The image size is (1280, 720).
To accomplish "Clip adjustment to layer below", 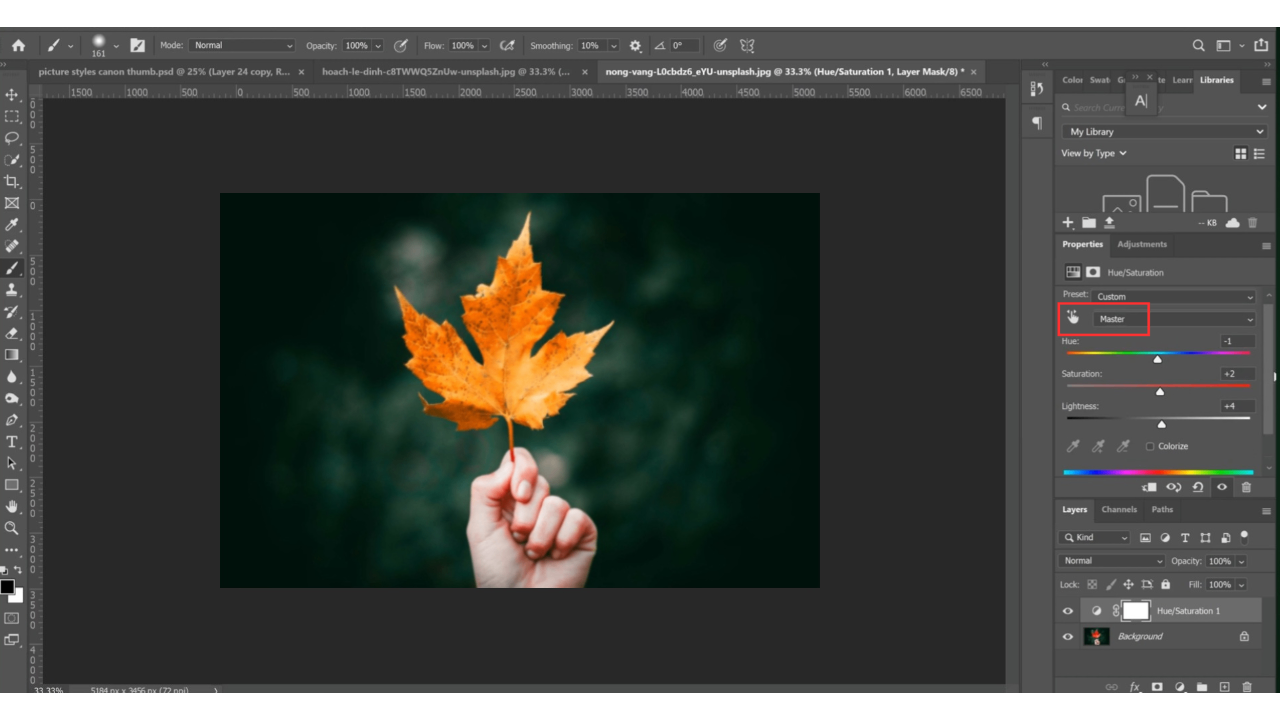I will (1150, 487).
